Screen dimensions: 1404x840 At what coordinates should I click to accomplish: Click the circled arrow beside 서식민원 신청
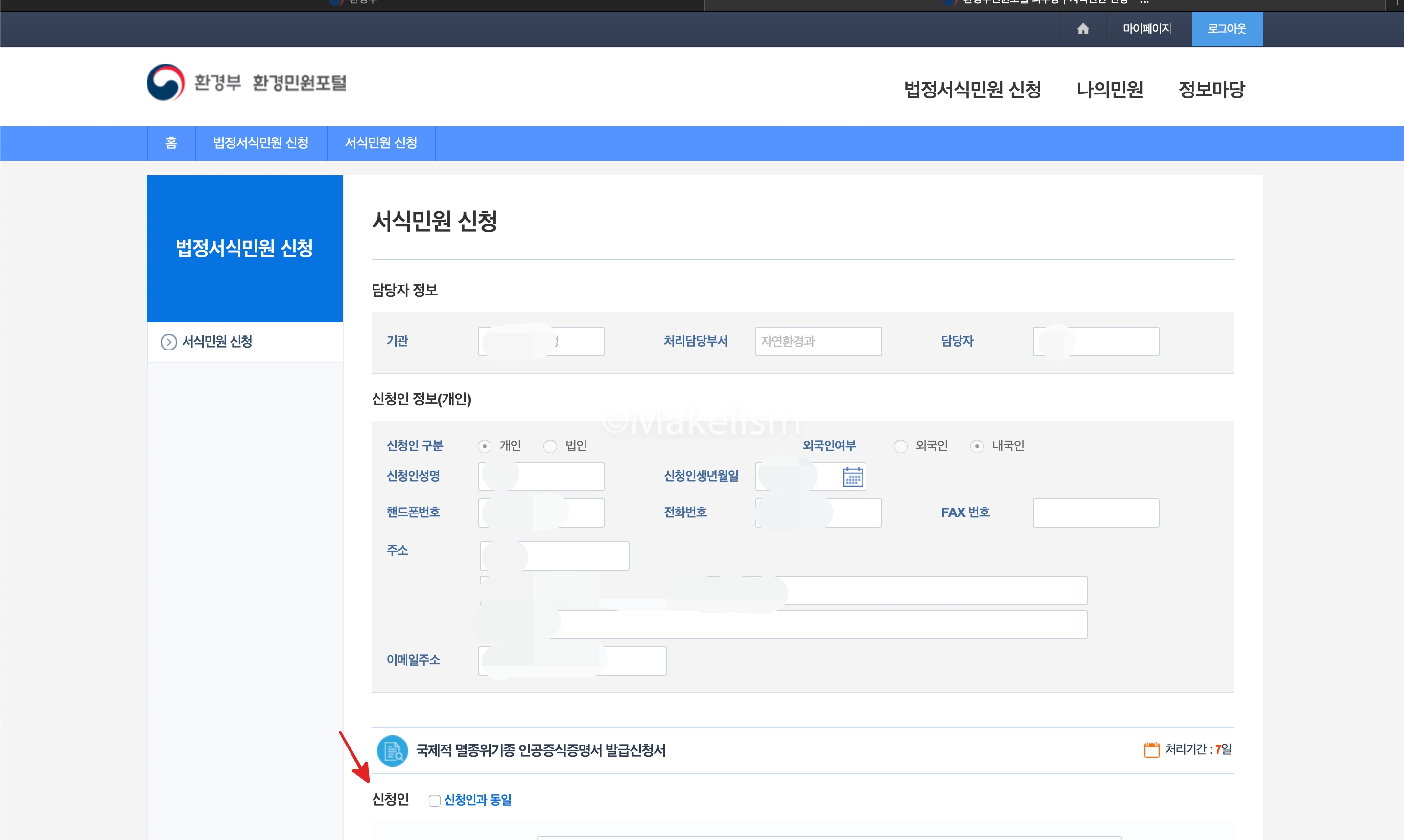point(168,342)
